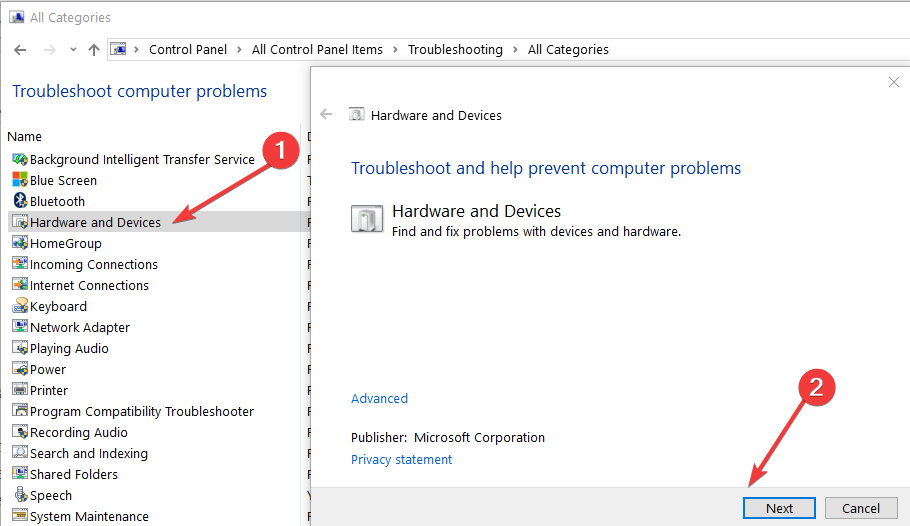910x526 pixels.
Task: Click the Search and Indexing icon
Action: pos(20,453)
